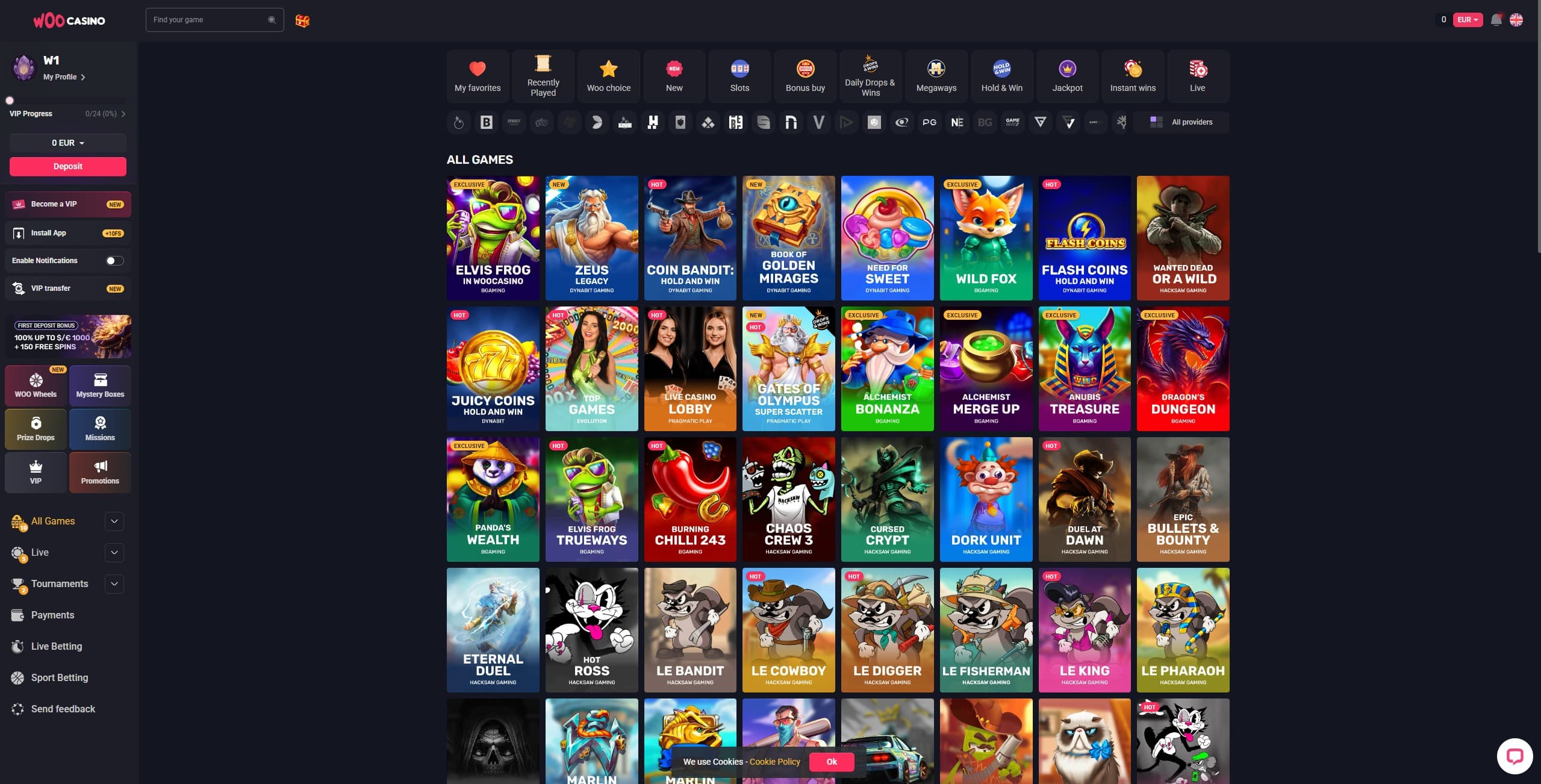Viewport: 1541px width, 784px height.
Task: Select the Live games tab
Action: pyautogui.click(x=1198, y=76)
